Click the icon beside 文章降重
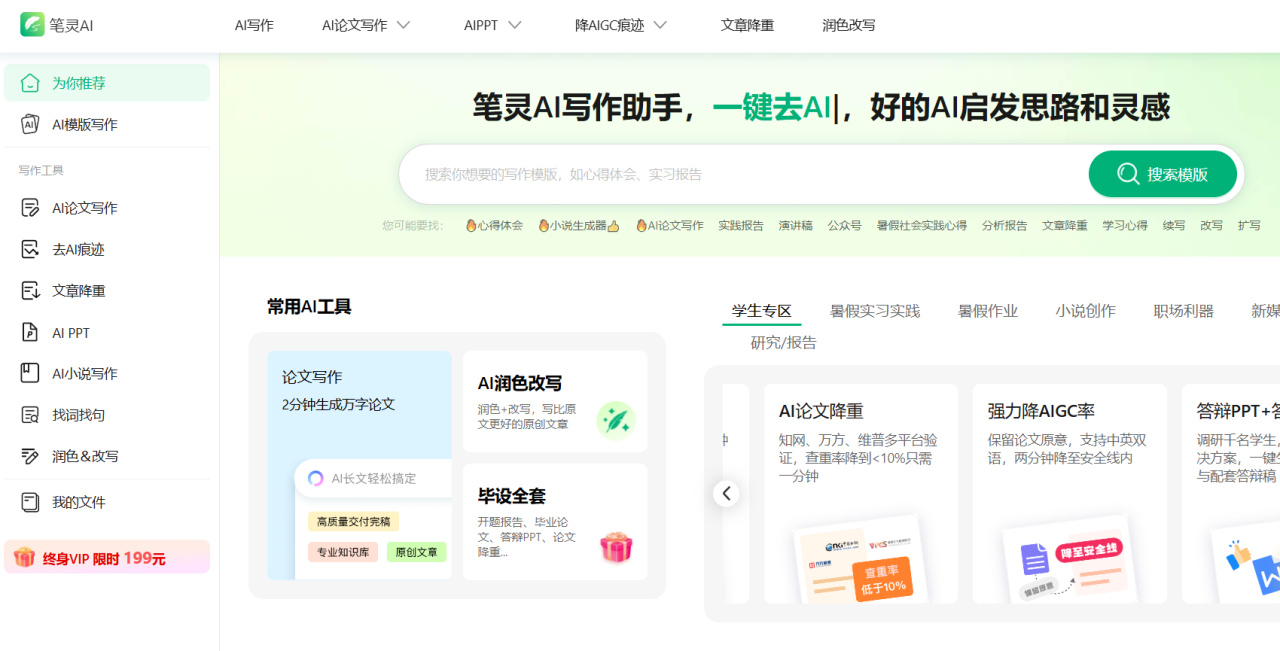The width and height of the screenshot is (1280, 651). [x=31, y=291]
